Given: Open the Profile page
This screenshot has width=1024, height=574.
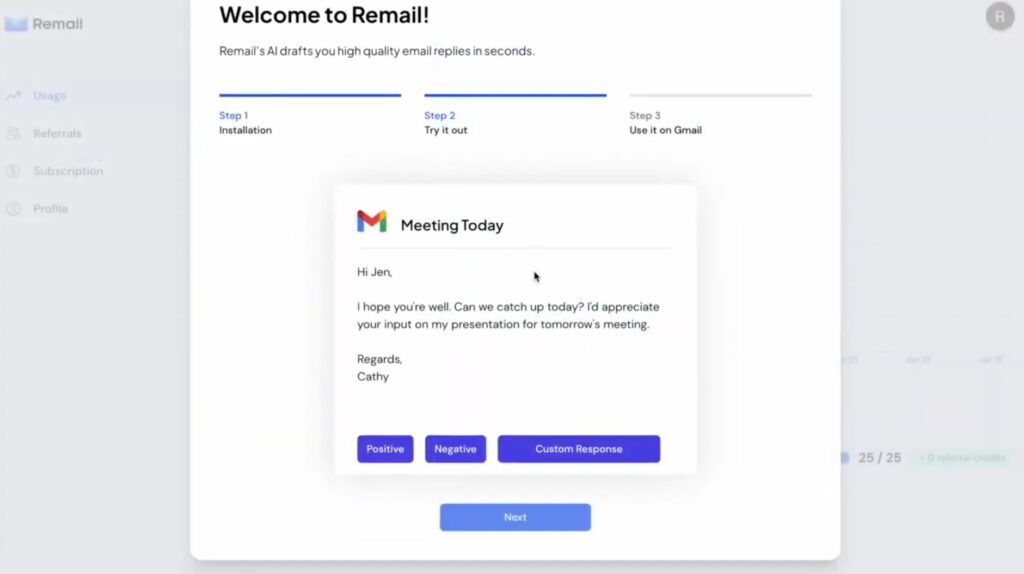Looking at the screenshot, I should coord(50,209).
